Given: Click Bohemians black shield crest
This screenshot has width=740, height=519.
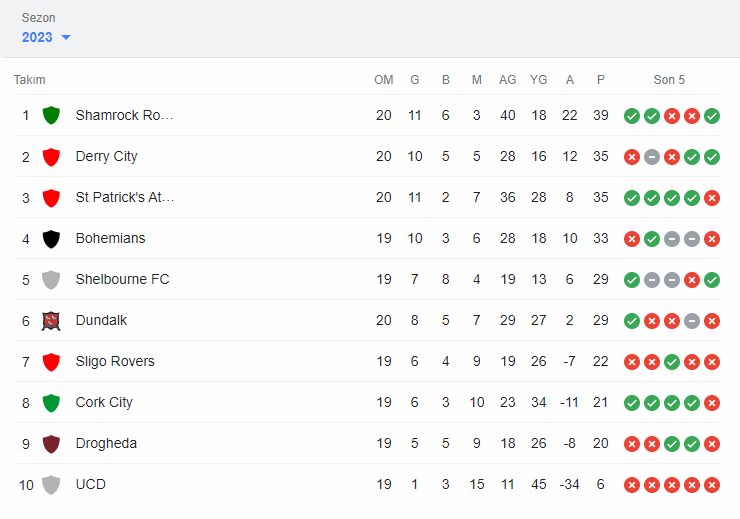Looking at the screenshot, I should pyautogui.click(x=51, y=238).
